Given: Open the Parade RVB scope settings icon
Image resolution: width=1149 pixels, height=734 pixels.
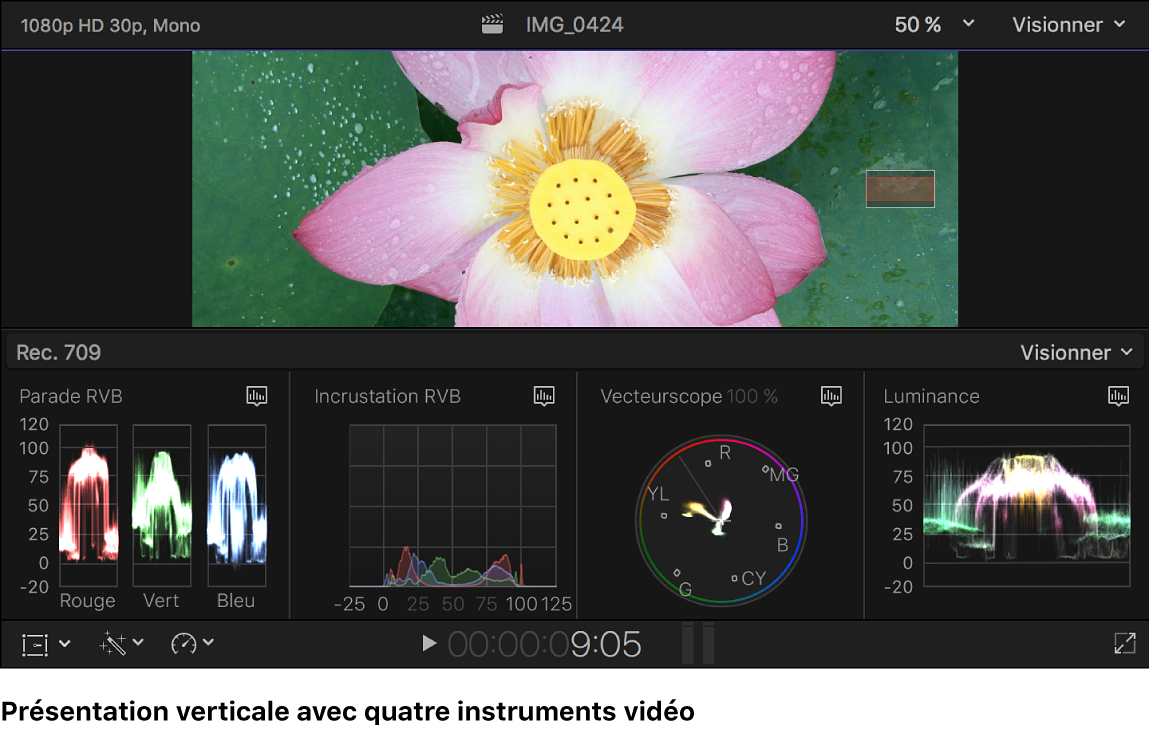Looking at the screenshot, I should 256,396.
